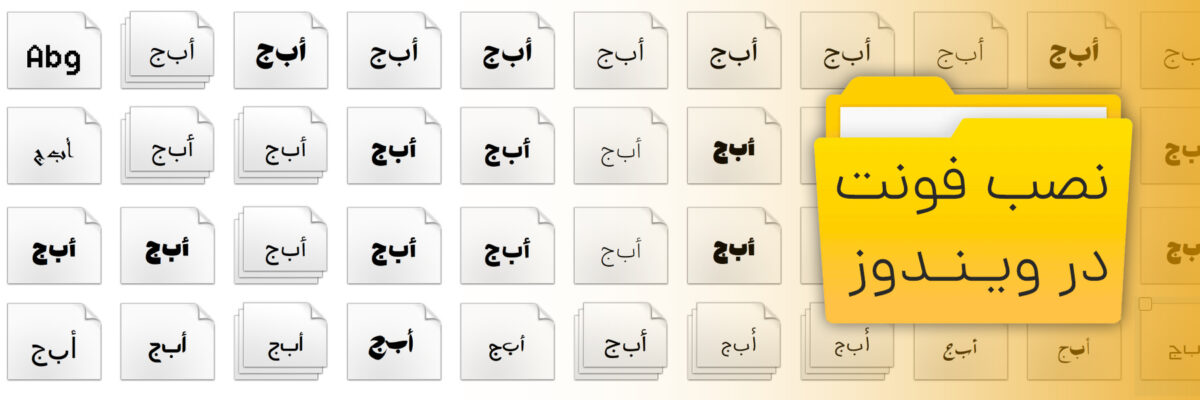This screenshot has width=1200, height=400.
Task: Open the heavy black file left of folder's paper
Action: point(733,148)
